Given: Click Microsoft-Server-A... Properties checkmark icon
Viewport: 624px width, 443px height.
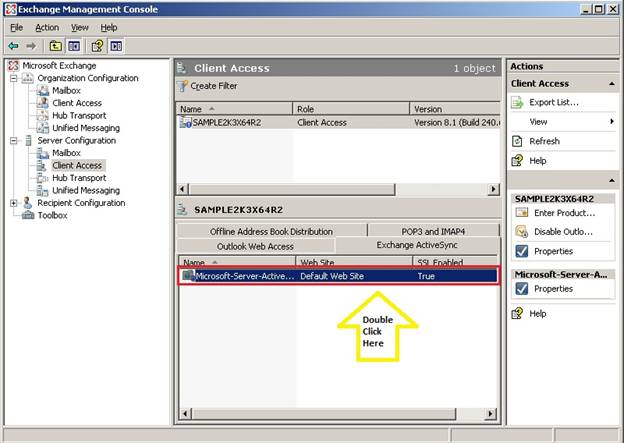Looking at the screenshot, I should [x=521, y=289].
